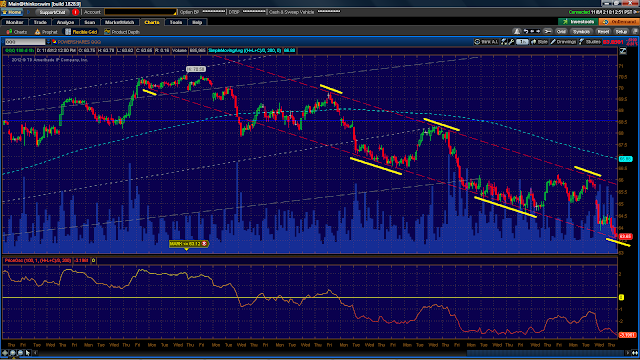The image size is (640, 360).
Task: Toggle the 1h timeframe button
Action: point(522,42)
